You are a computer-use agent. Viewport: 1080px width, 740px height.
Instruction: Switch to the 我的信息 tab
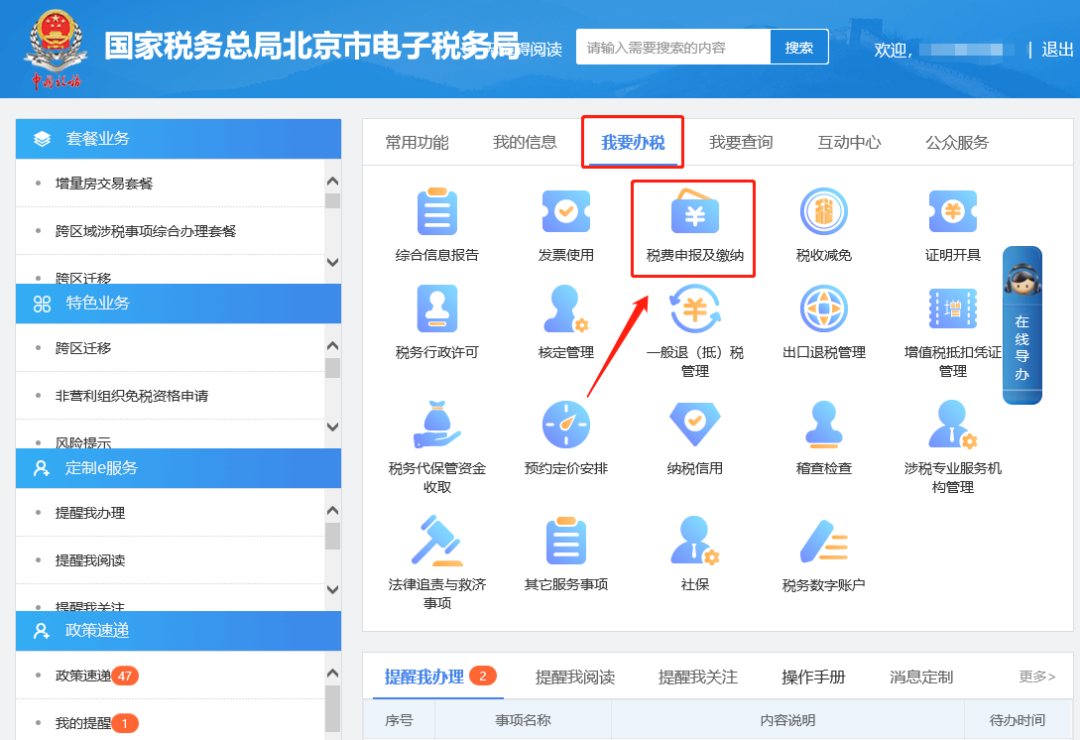tap(525, 143)
